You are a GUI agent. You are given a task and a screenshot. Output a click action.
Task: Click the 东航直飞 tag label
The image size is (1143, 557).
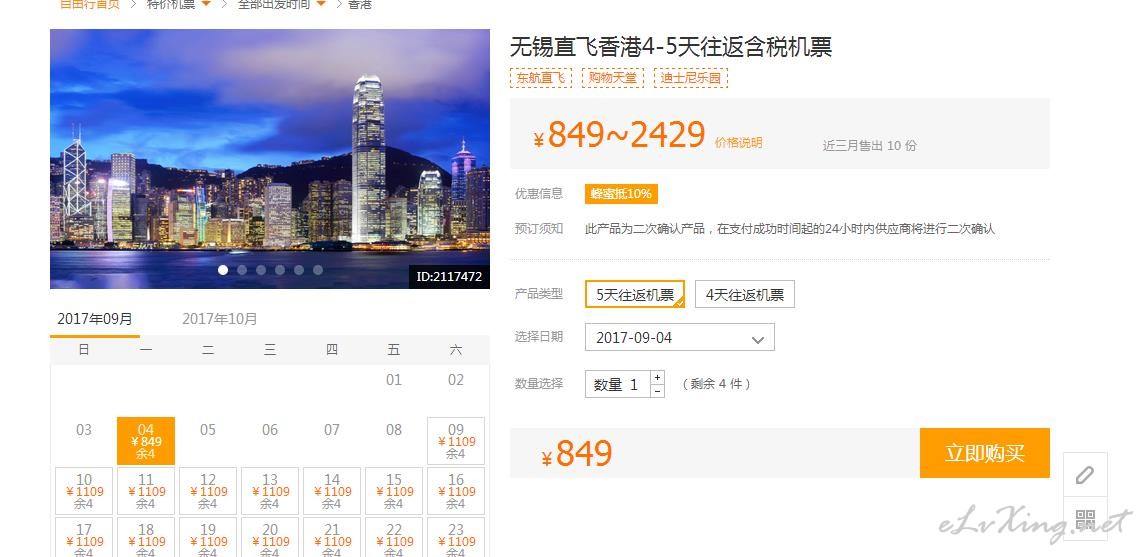541,78
